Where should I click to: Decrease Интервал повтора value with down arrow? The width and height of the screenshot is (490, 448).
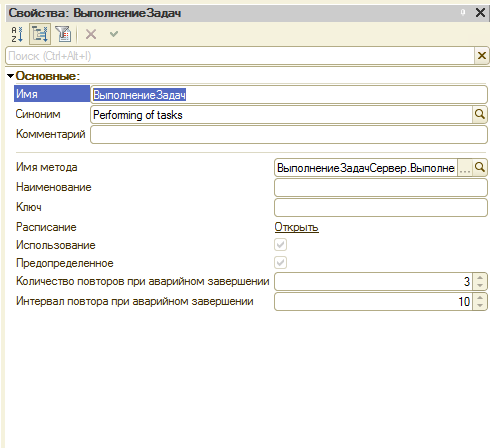pos(480,305)
